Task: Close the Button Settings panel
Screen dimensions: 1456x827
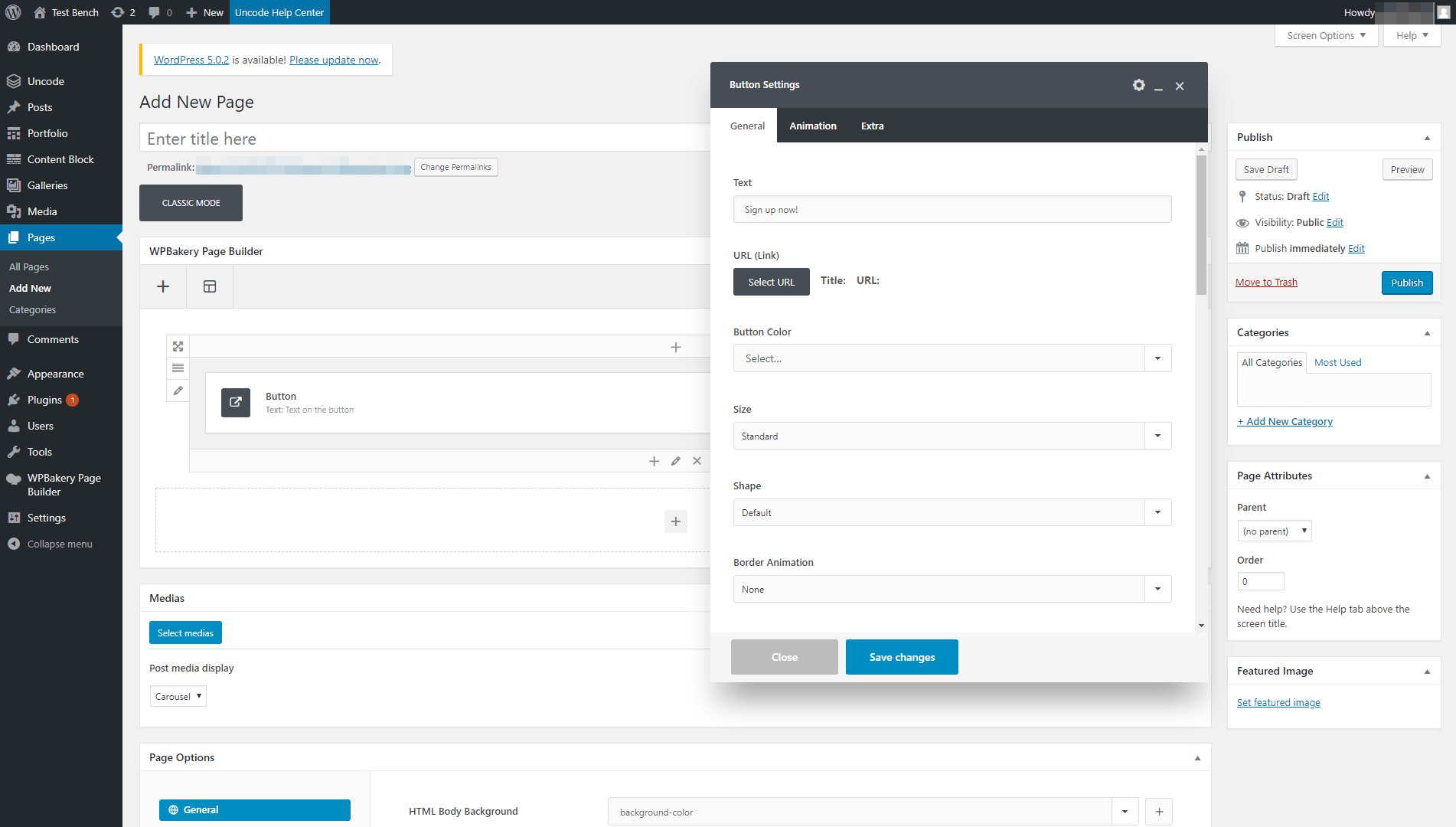Action: 1180,86
